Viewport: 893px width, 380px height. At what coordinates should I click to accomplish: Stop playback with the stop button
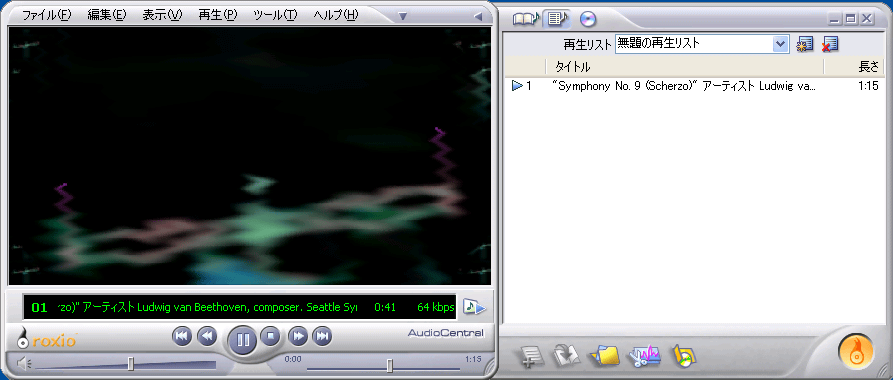coord(271,336)
